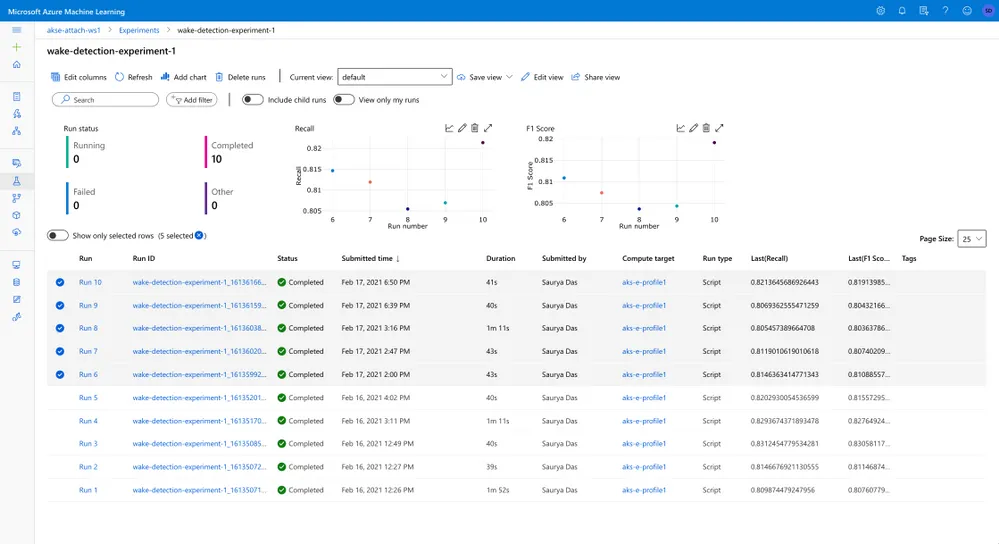
Task: Click the Add filter button
Action: coord(192,99)
